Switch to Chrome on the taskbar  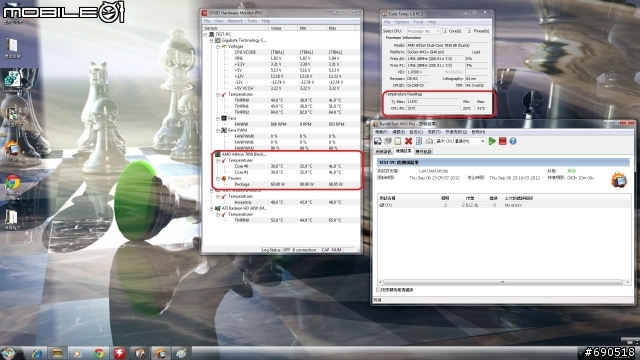98,353
